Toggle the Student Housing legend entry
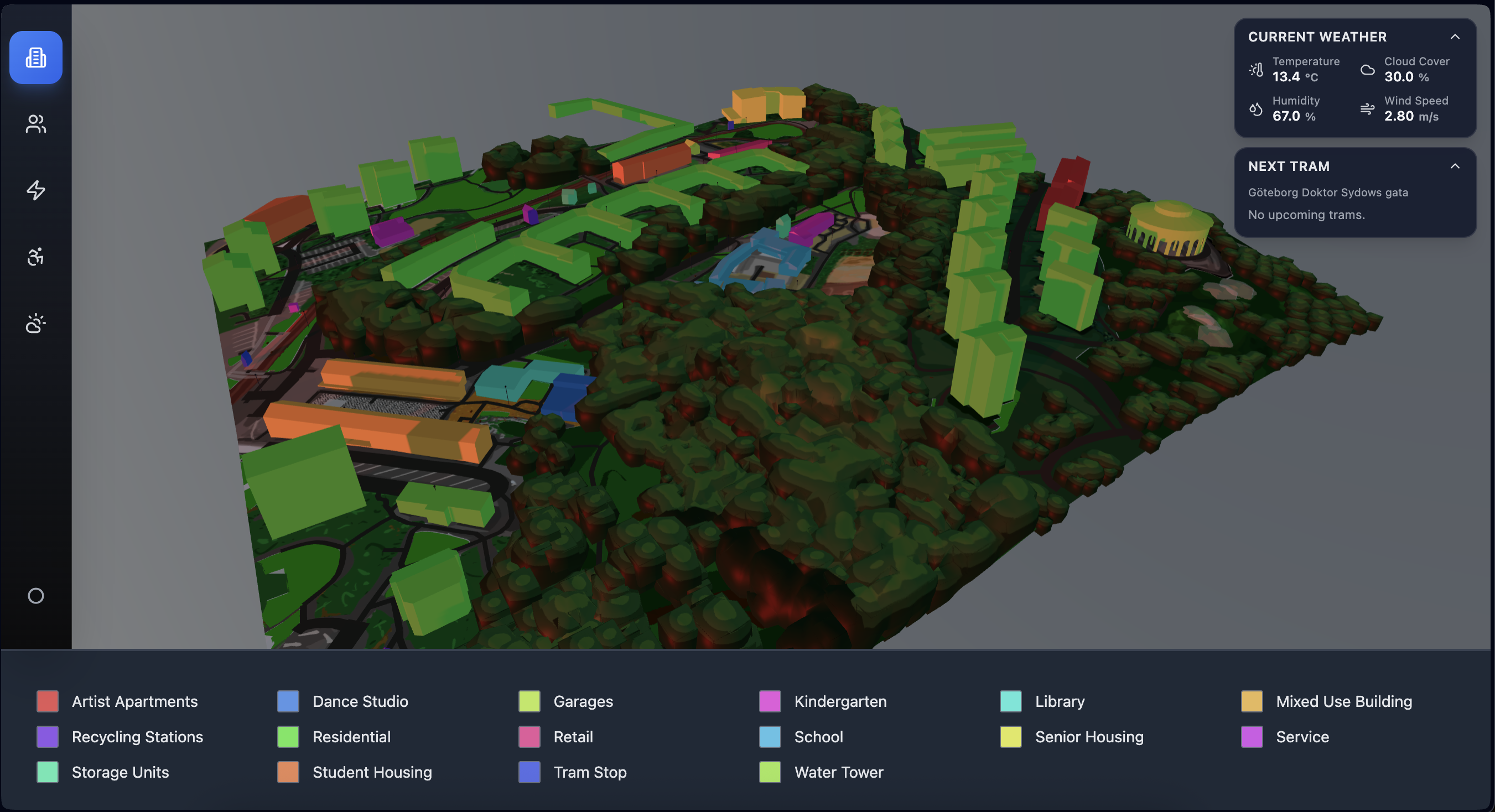1495x812 pixels. point(371,772)
